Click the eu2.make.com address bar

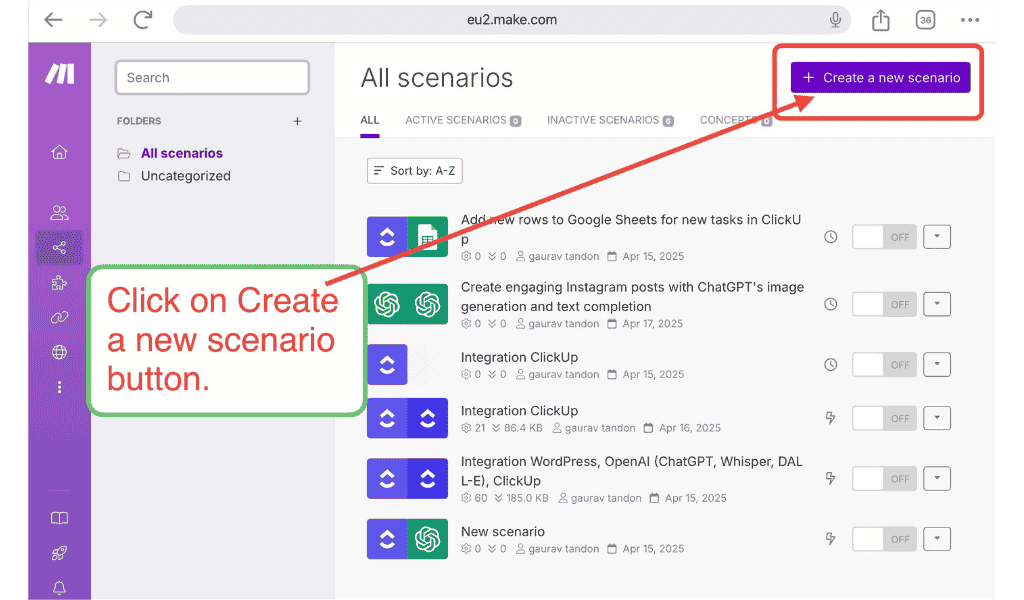tap(512, 20)
